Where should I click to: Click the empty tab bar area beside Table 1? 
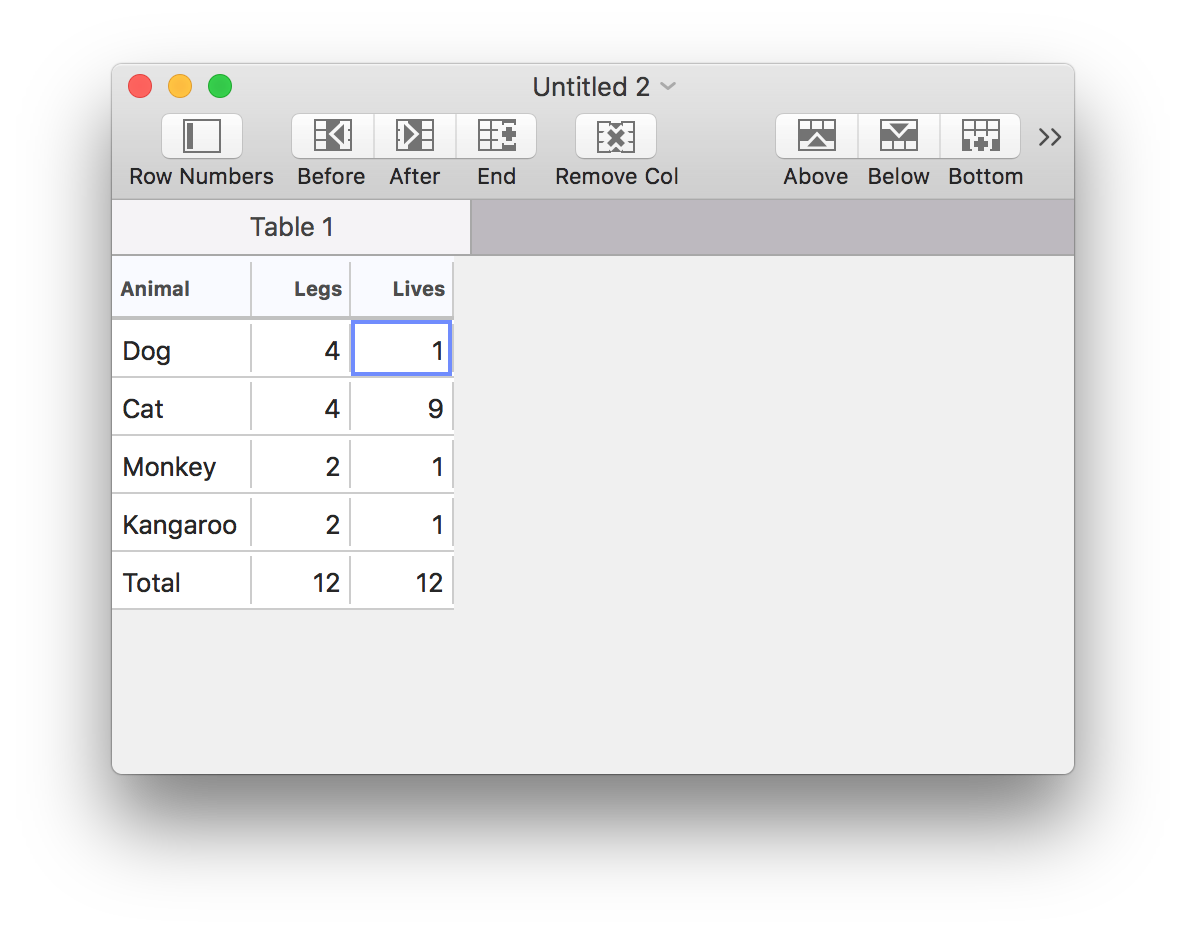[772, 227]
